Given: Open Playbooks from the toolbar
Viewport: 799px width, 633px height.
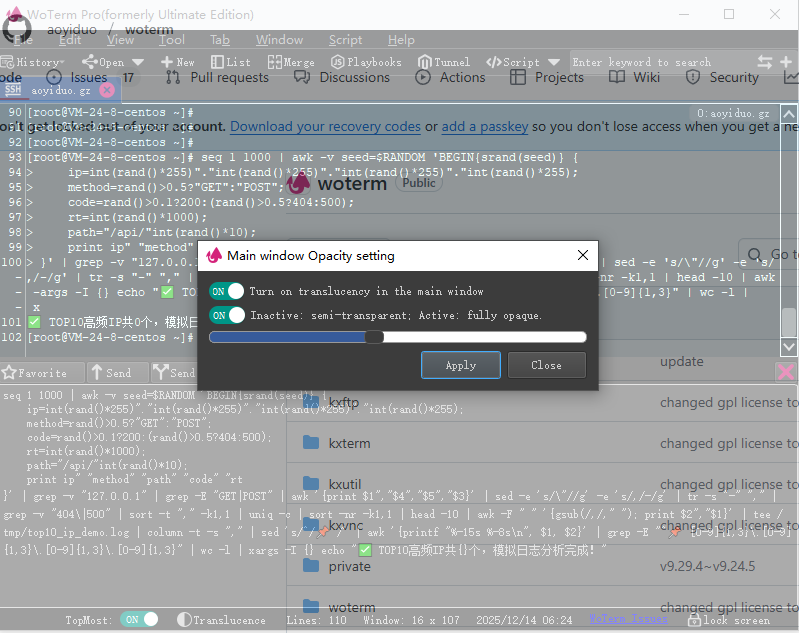Looking at the screenshot, I should click(366, 62).
